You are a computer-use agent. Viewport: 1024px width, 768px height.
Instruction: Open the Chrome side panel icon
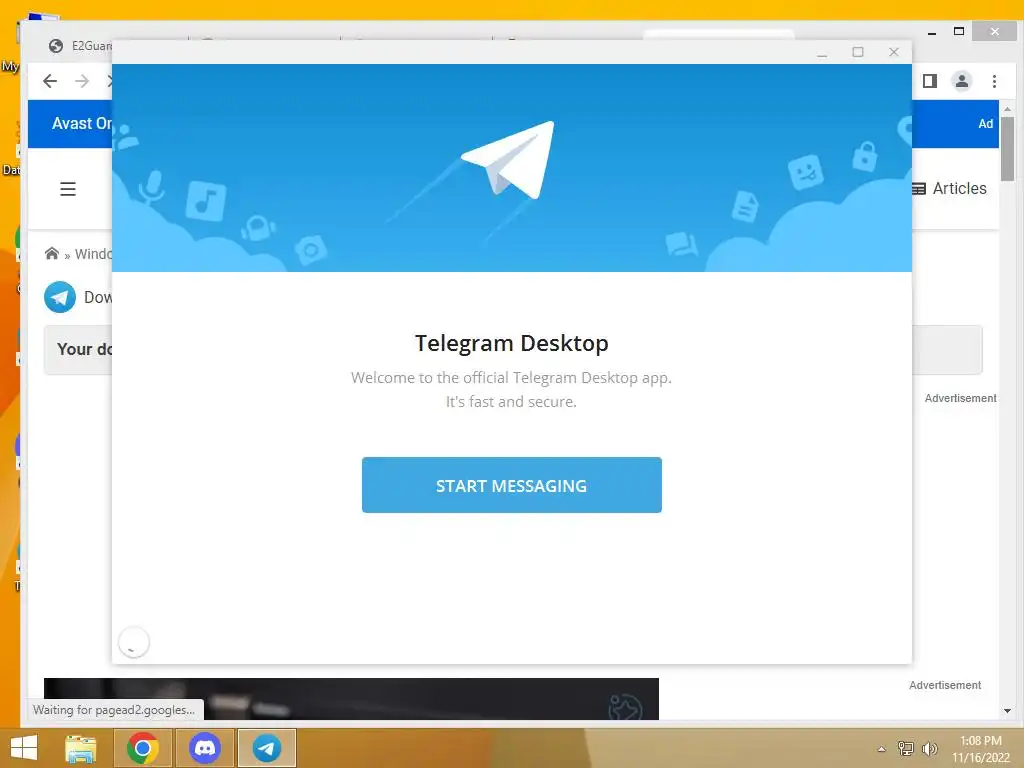tap(930, 81)
